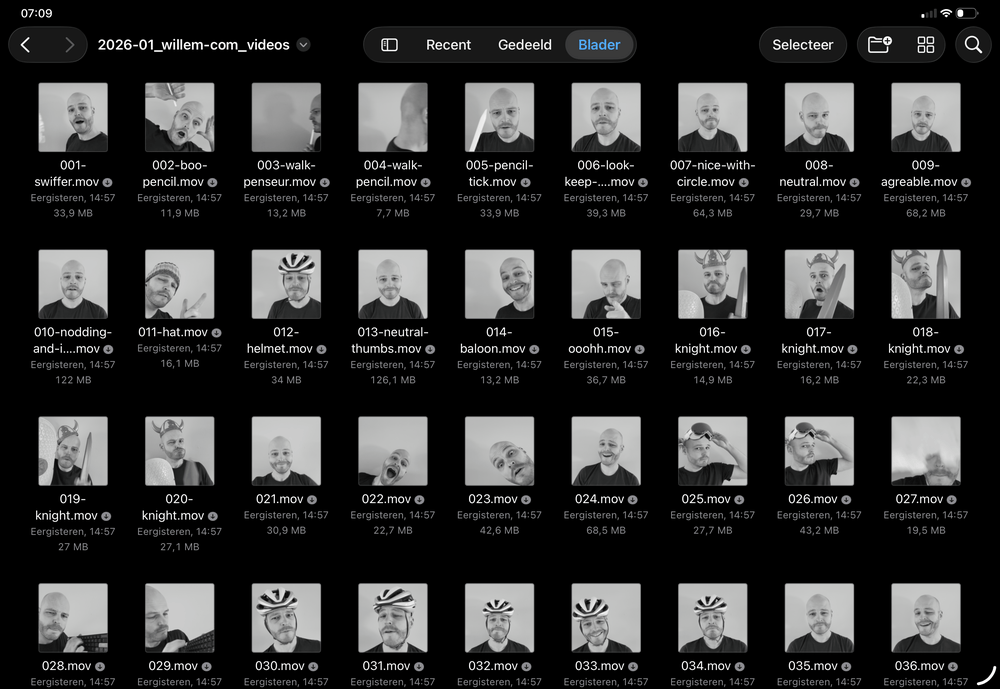
Task: Show file info for 028.mov
Action: click(x=99, y=665)
